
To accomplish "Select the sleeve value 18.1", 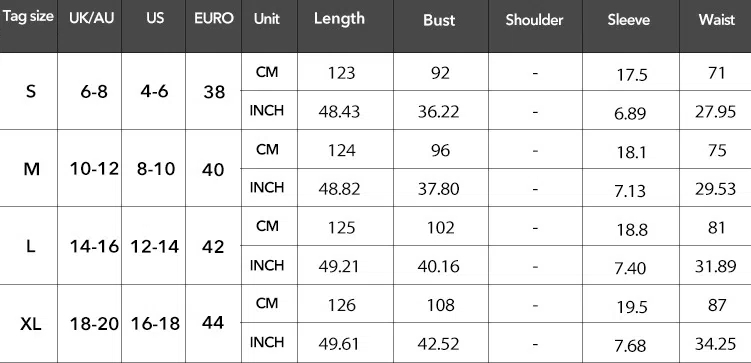I will tap(632, 153).
